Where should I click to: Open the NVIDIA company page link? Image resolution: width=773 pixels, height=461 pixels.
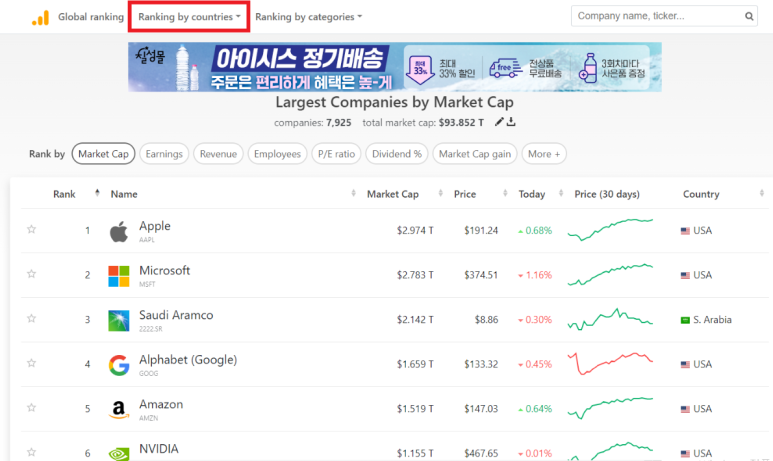click(159, 449)
